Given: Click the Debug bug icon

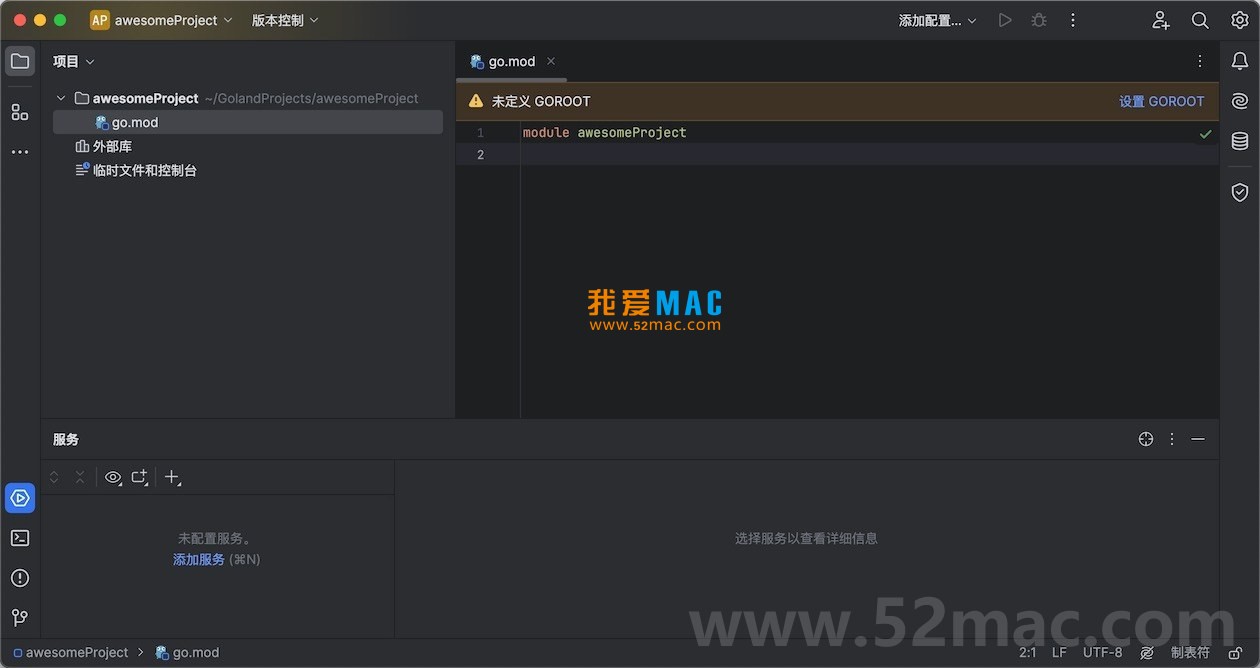Looking at the screenshot, I should point(1039,20).
